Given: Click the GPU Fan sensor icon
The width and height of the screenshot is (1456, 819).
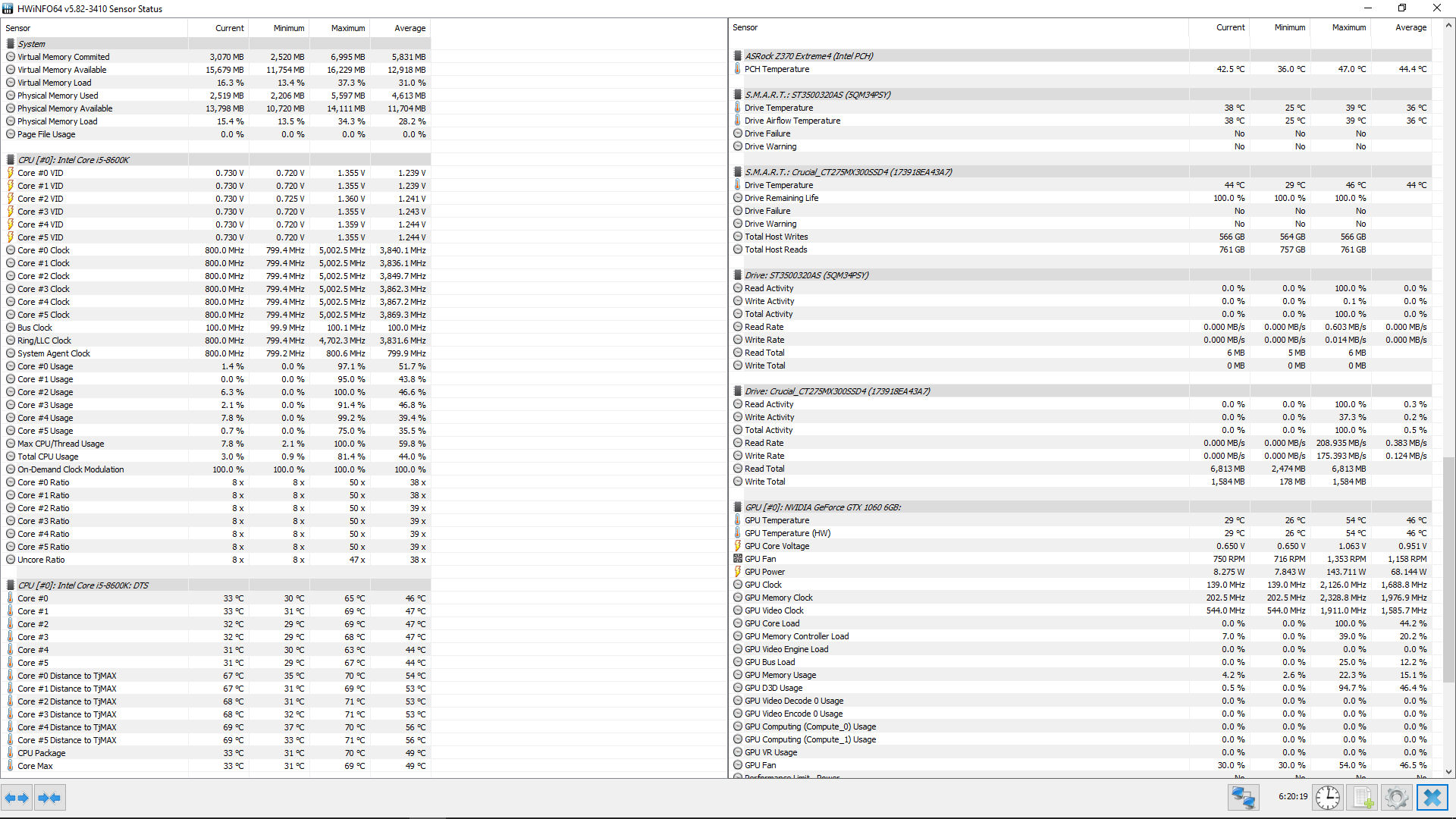Looking at the screenshot, I should coord(738,559).
